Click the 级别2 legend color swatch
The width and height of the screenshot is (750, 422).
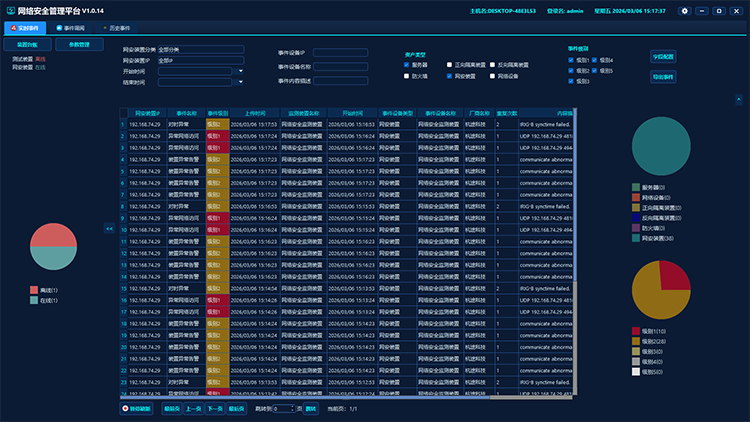636,340
